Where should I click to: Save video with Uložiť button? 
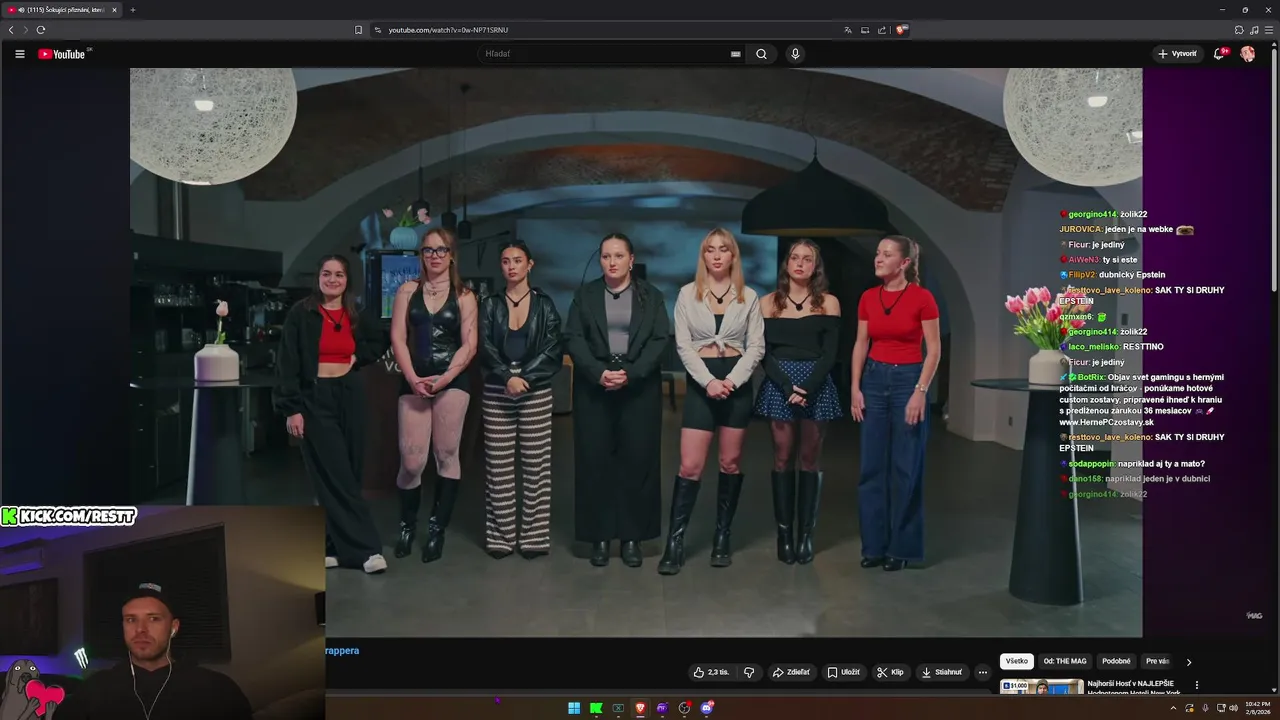point(843,672)
